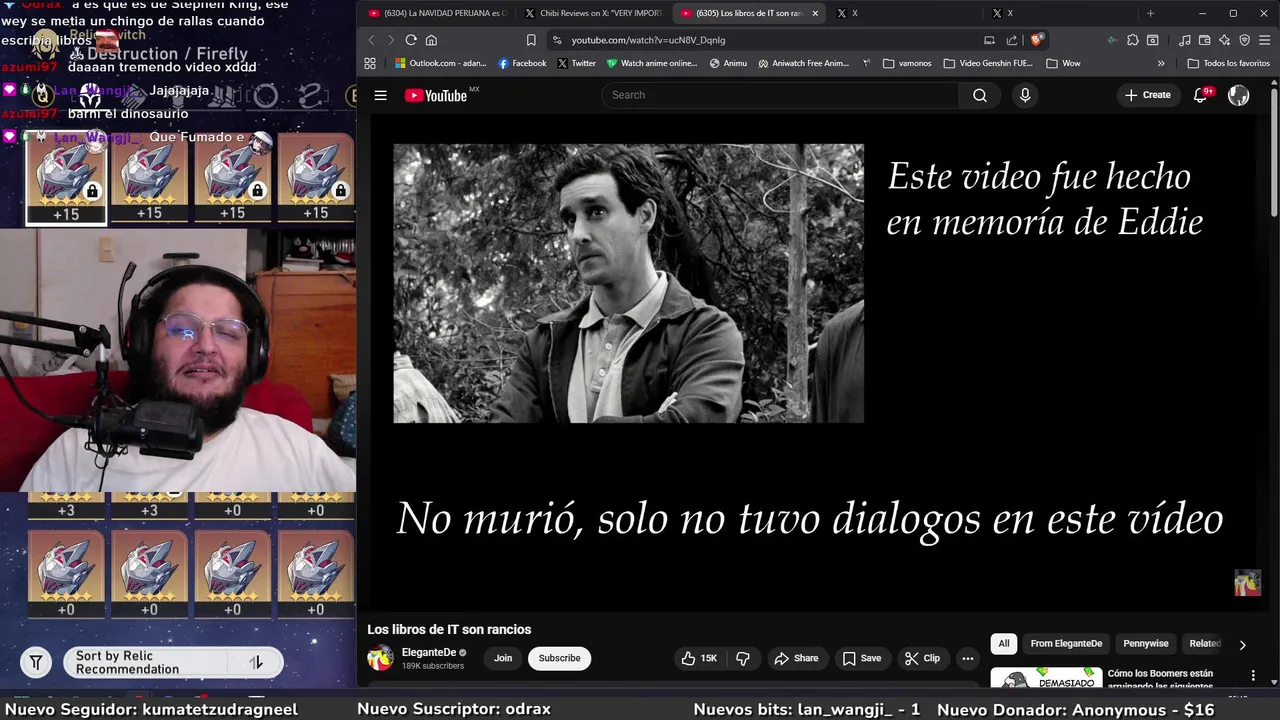Image resolution: width=1280 pixels, height=720 pixels.
Task: Open Watch anime online bookmark
Action: pyautogui.click(x=652, y=63)
